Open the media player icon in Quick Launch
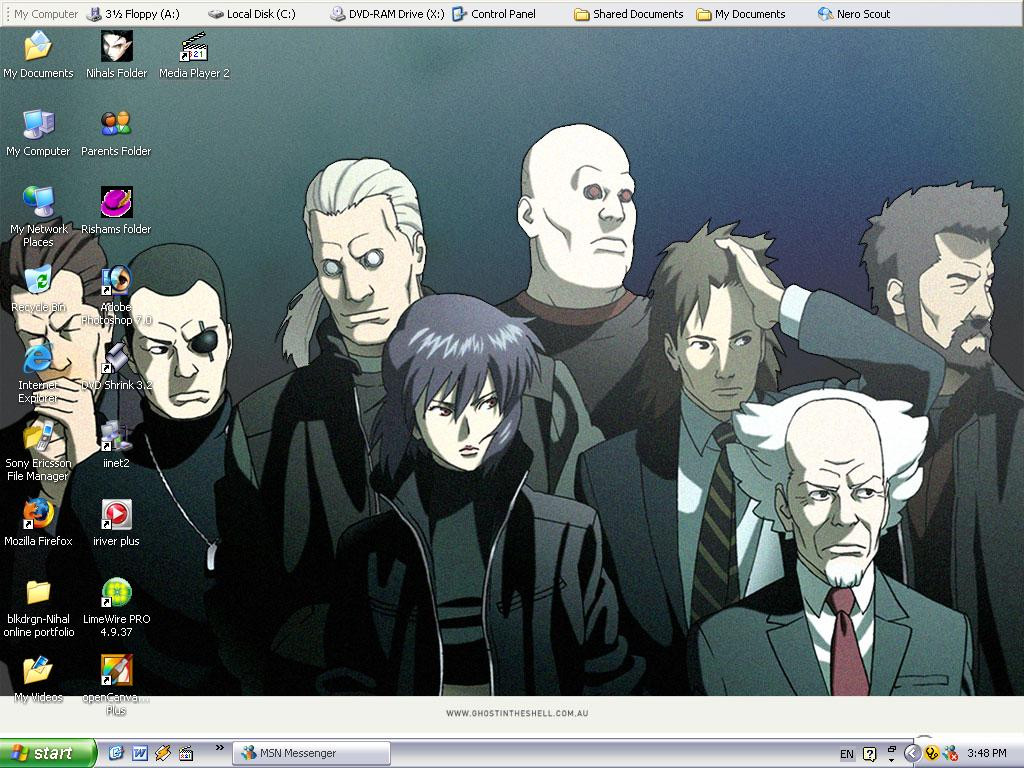Viewport: 1024px width, 768px height. pos(186,753)
